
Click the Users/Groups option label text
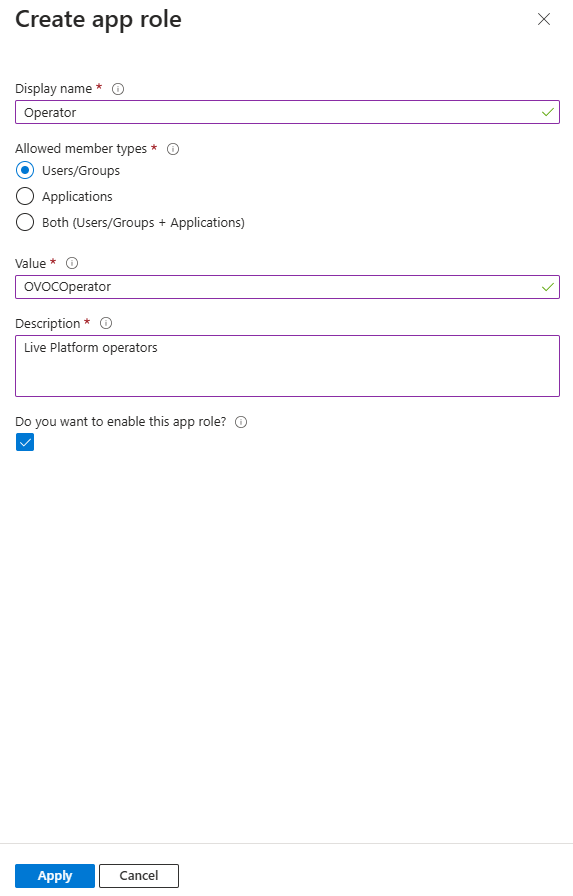[x=81, y=171]
